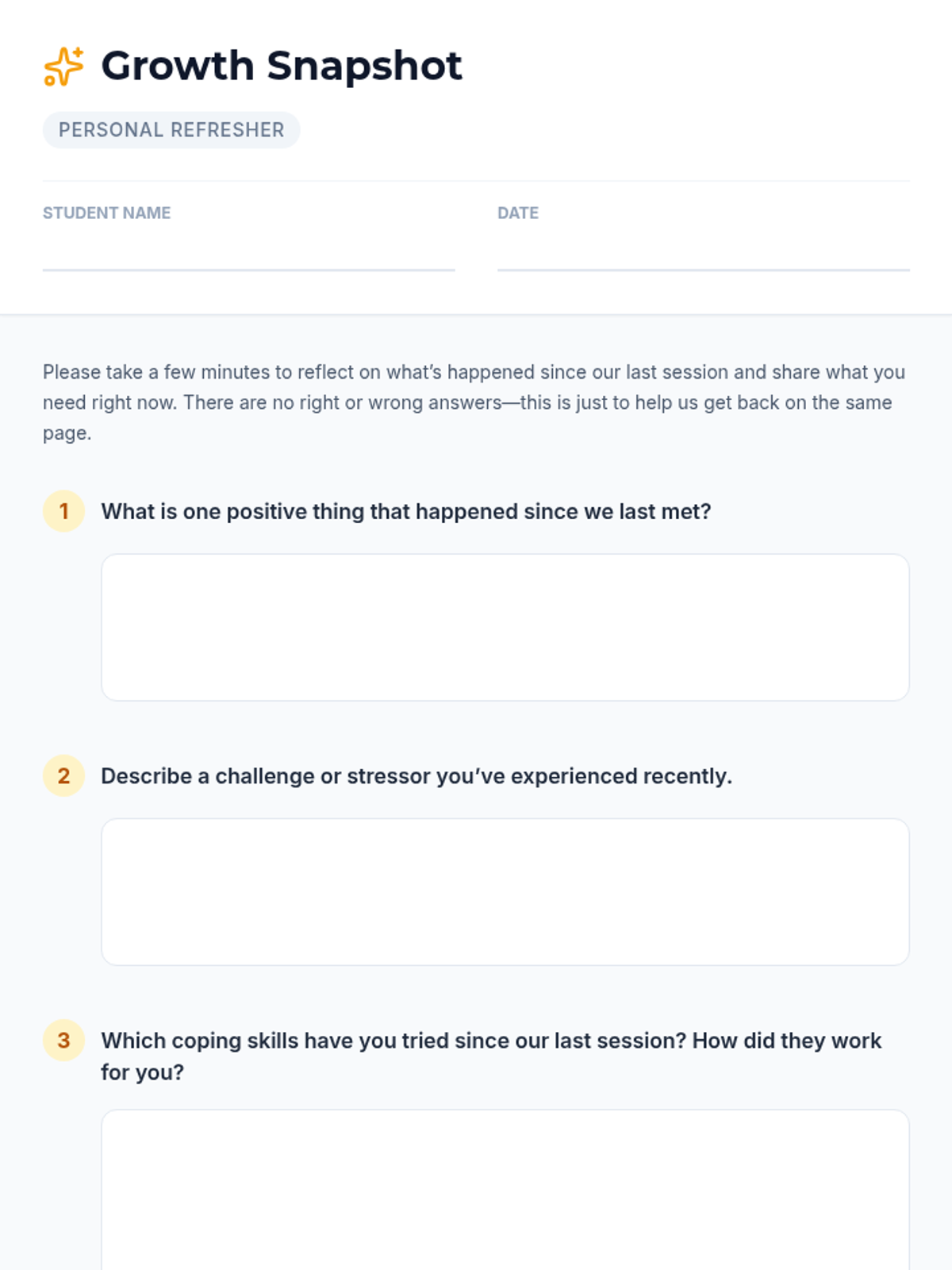Click the sparkle icon beside Growth Snapshot
The width and height of the screenshot is (952, 1270).
pyautogui.click(x=63, y=66)
